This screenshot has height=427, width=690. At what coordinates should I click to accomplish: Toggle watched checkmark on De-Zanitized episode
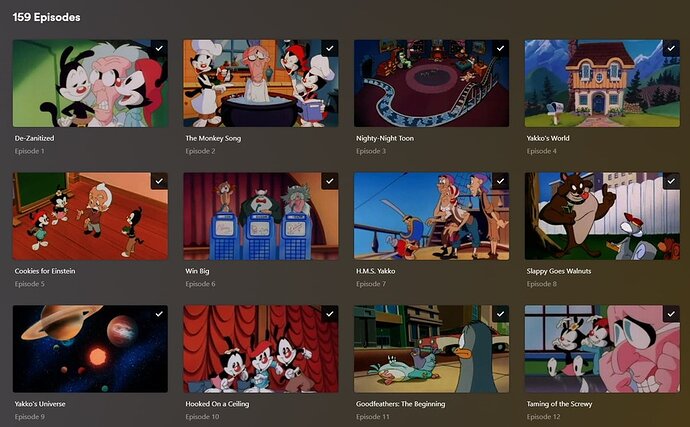coord(159,48)
